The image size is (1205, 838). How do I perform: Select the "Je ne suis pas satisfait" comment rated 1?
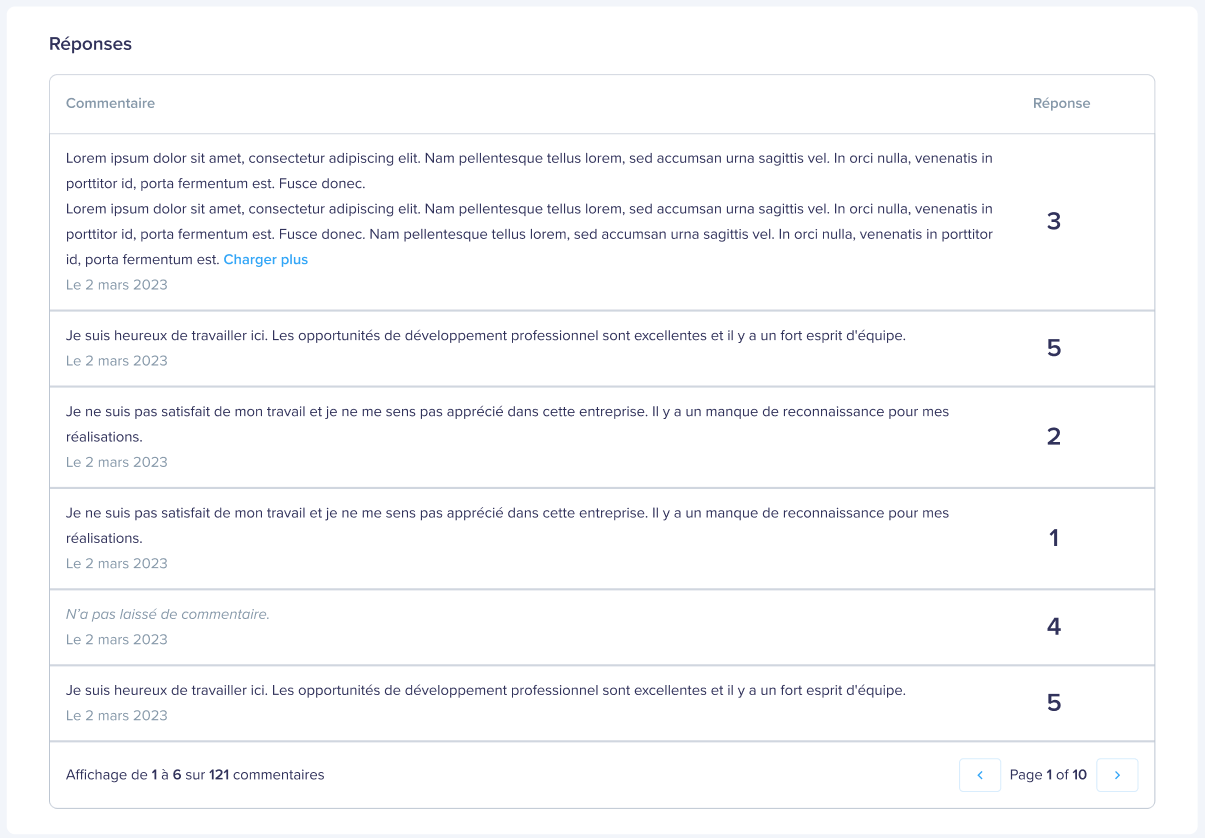(508, 525)
